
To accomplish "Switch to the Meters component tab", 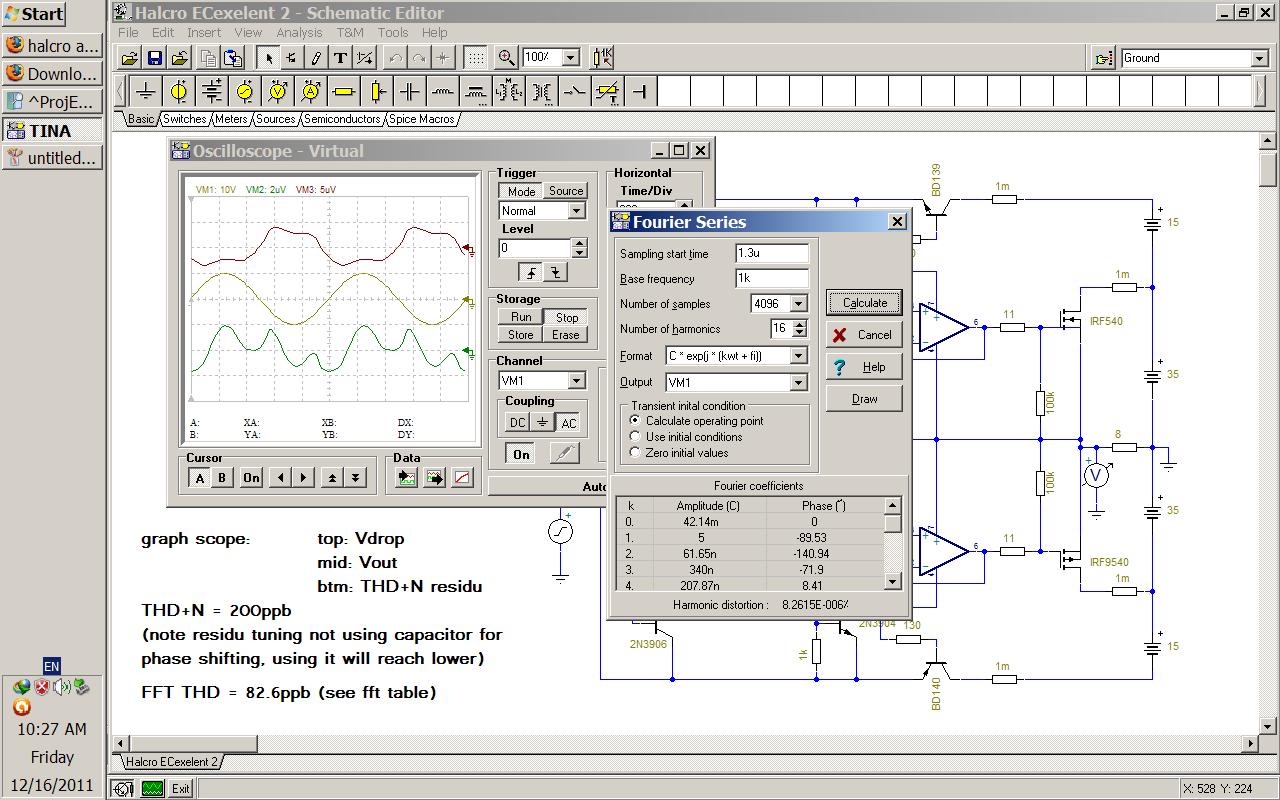I will (231, 119).
